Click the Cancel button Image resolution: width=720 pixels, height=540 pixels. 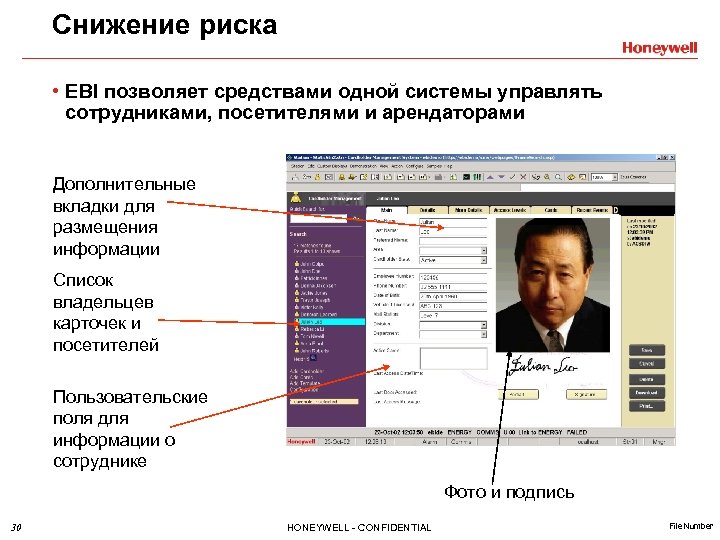click(x=647, y=364)
